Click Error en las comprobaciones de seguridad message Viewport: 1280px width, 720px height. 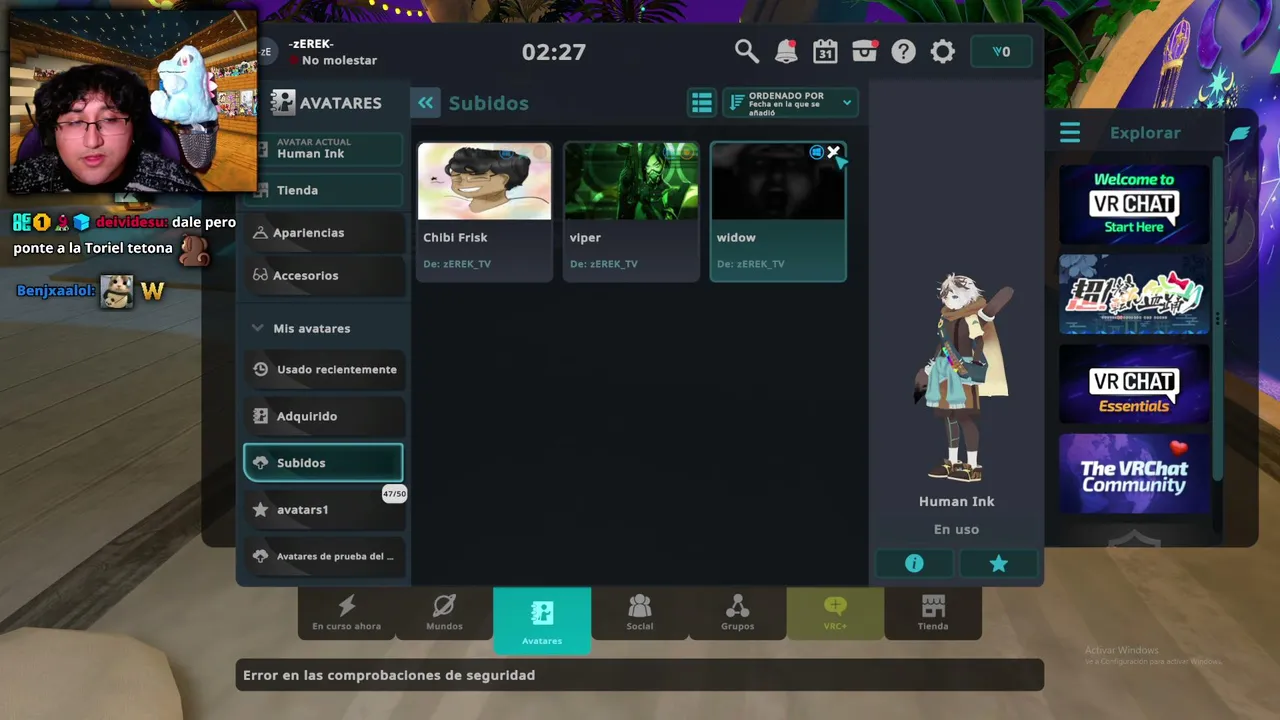[x=389, y=676]
